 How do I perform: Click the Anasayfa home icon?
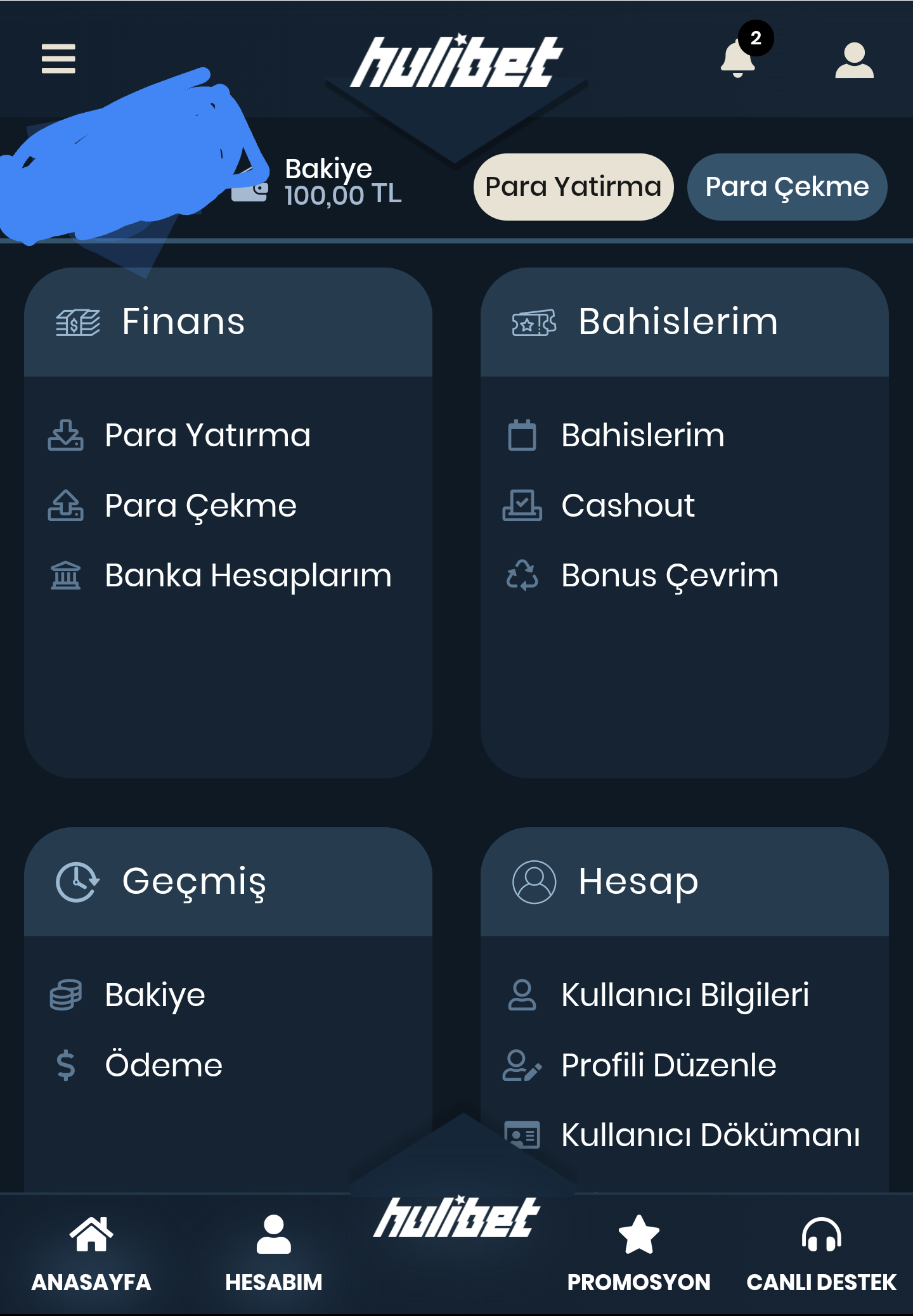(91, 1234)
